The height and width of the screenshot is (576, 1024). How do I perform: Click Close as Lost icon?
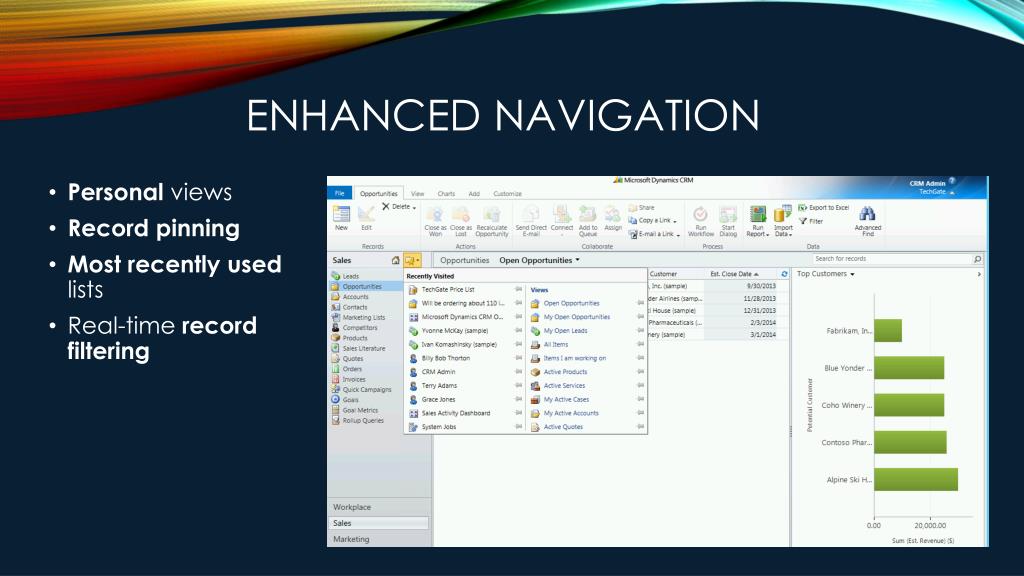[x=460, y=214]
